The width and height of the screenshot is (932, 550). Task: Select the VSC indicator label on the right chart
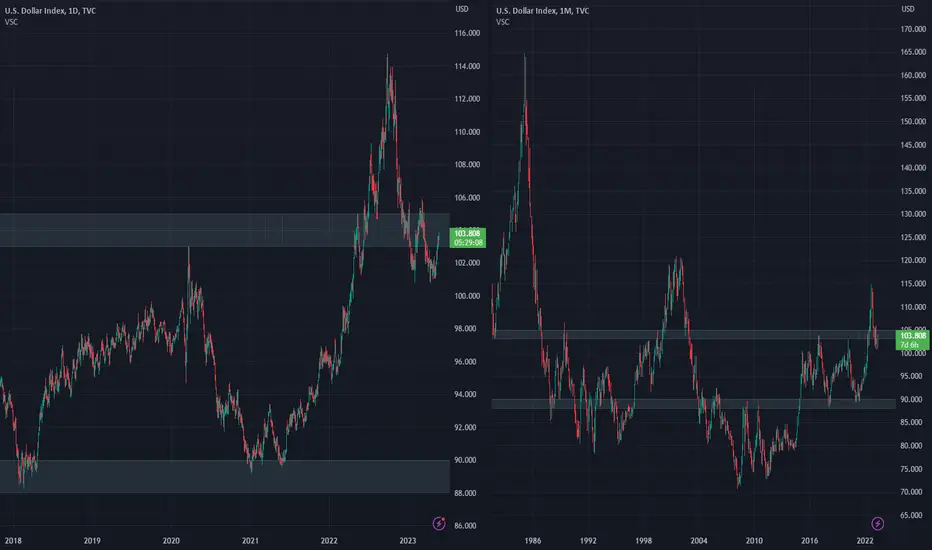click(503, 22)
